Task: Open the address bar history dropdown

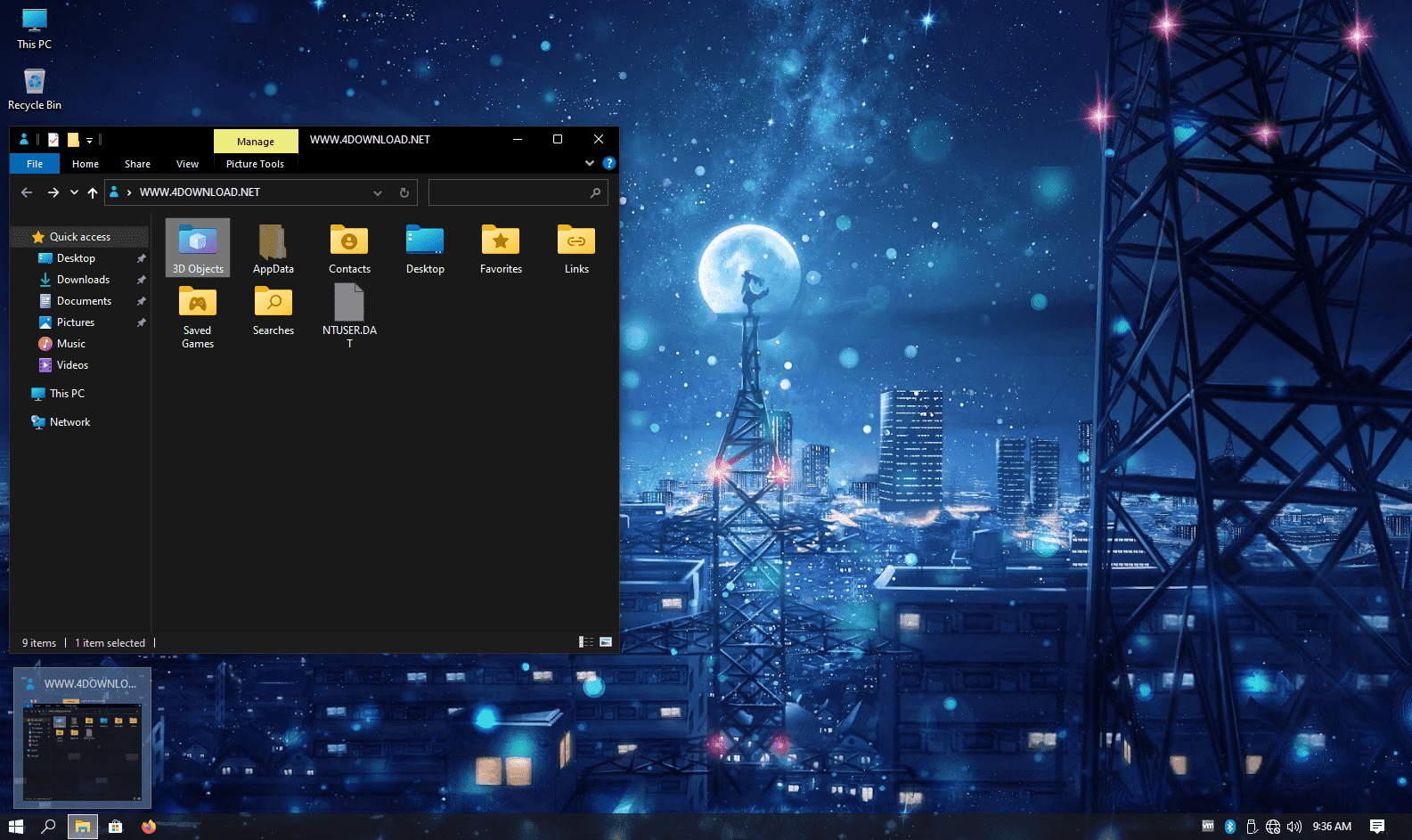Action: click(x=378, y=192)
